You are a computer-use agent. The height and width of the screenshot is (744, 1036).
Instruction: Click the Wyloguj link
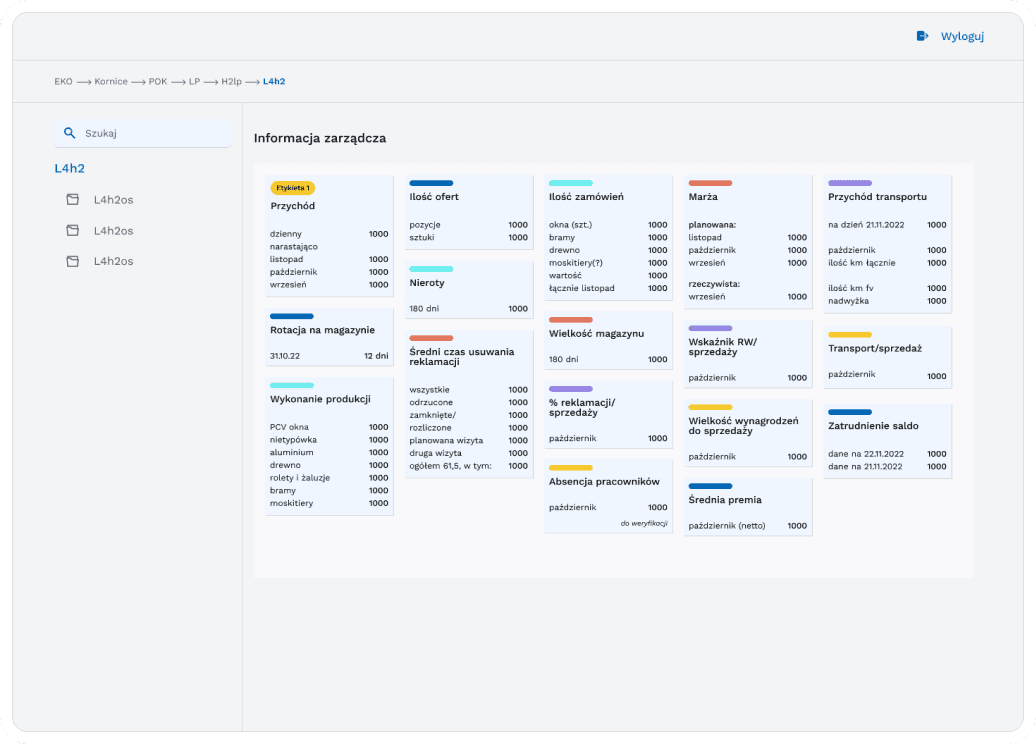[962, 36]
